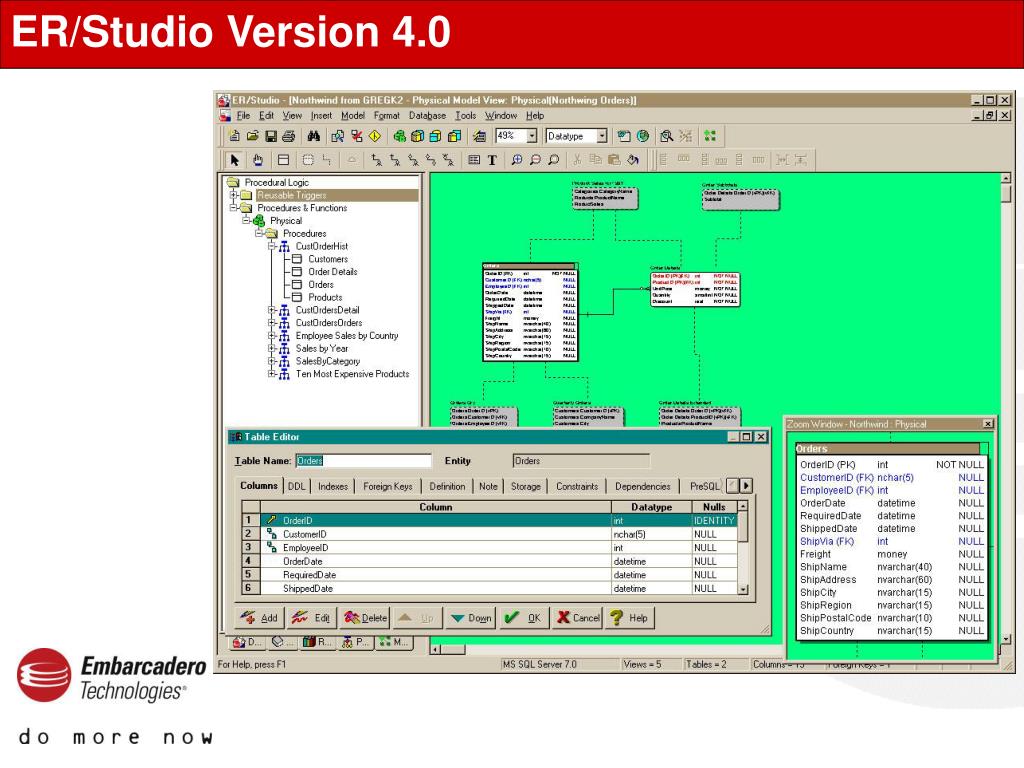Image resolution: width=1024 pixels, height=768 pixels.
Task: Expand the CustOrdersOrders node
Action: [x=272, y=323]
